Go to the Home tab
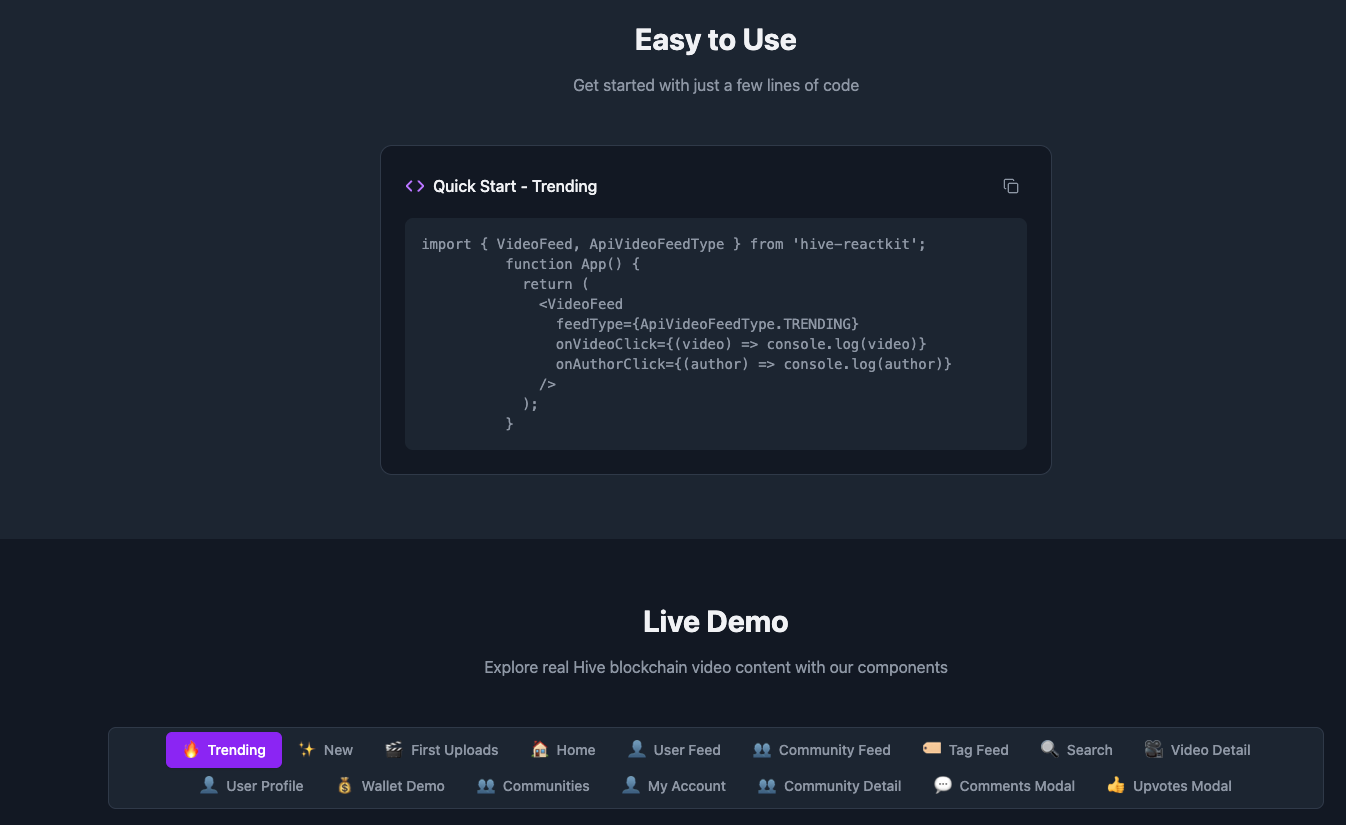Image resolution: width=1346 pixels, height=825 pixels. pos(563,750)
